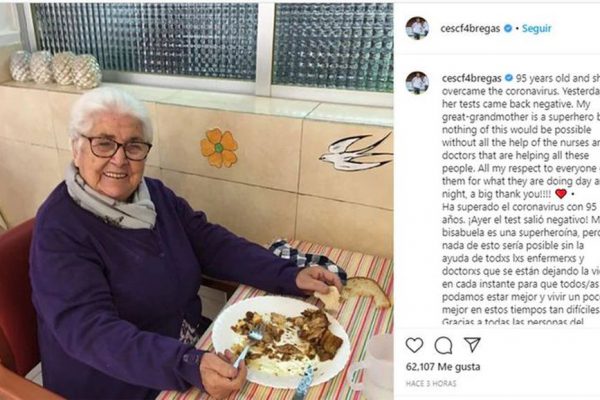Click the red heart emoji in the caption

(561, 194)
